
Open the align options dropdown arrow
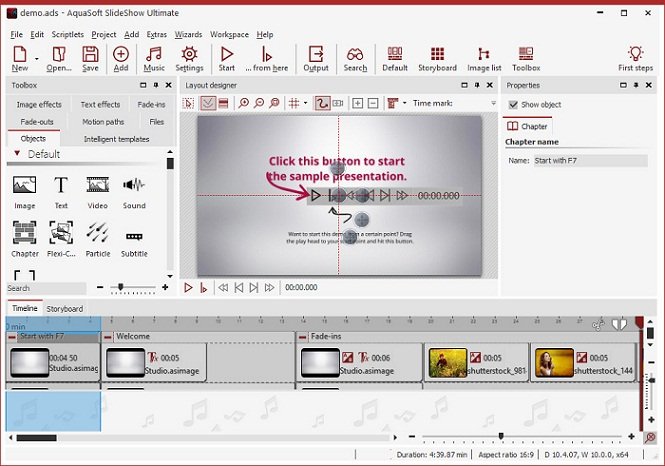point(405,103)
